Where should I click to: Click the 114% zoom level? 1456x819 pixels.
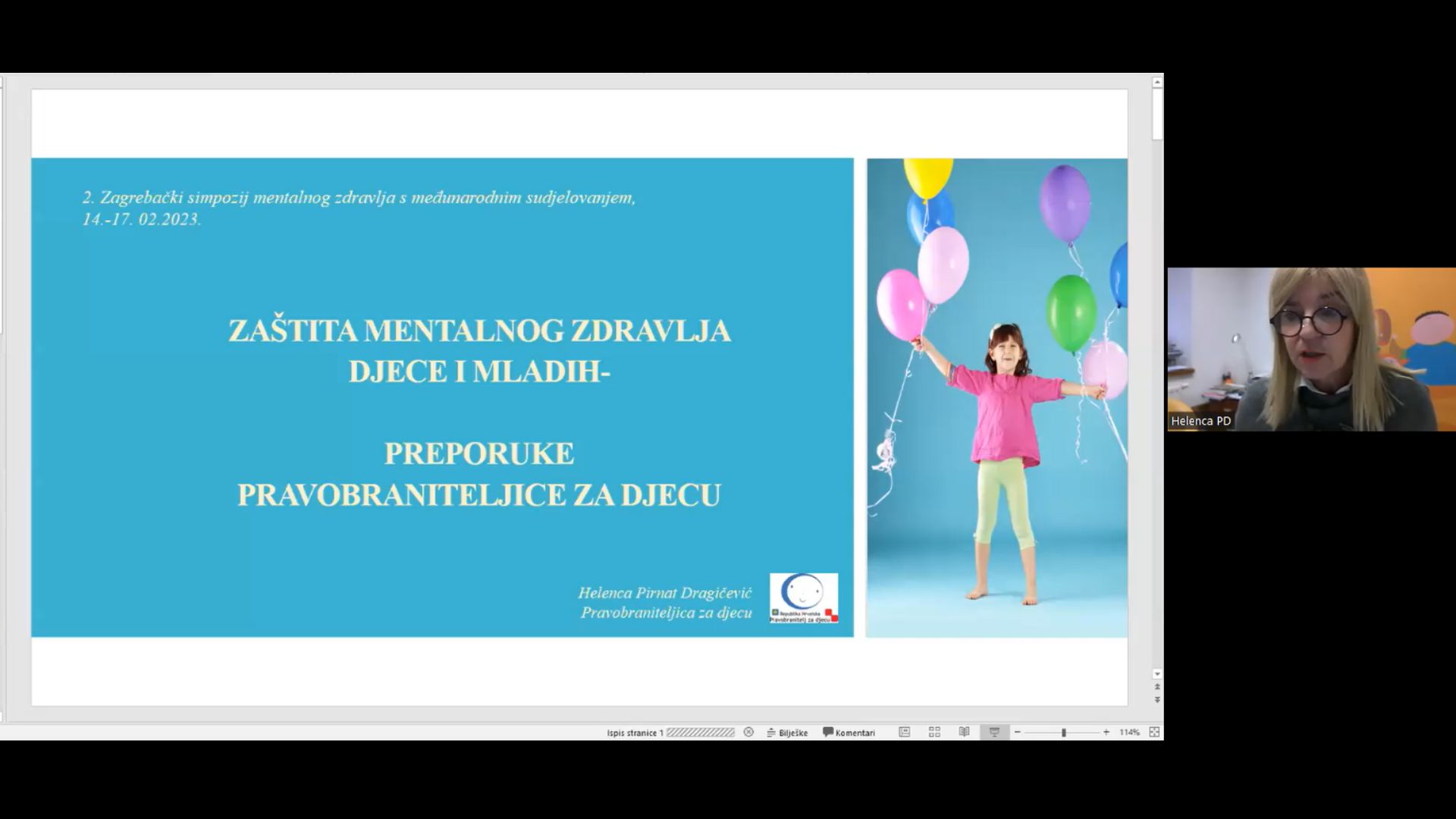(1129, 732)
